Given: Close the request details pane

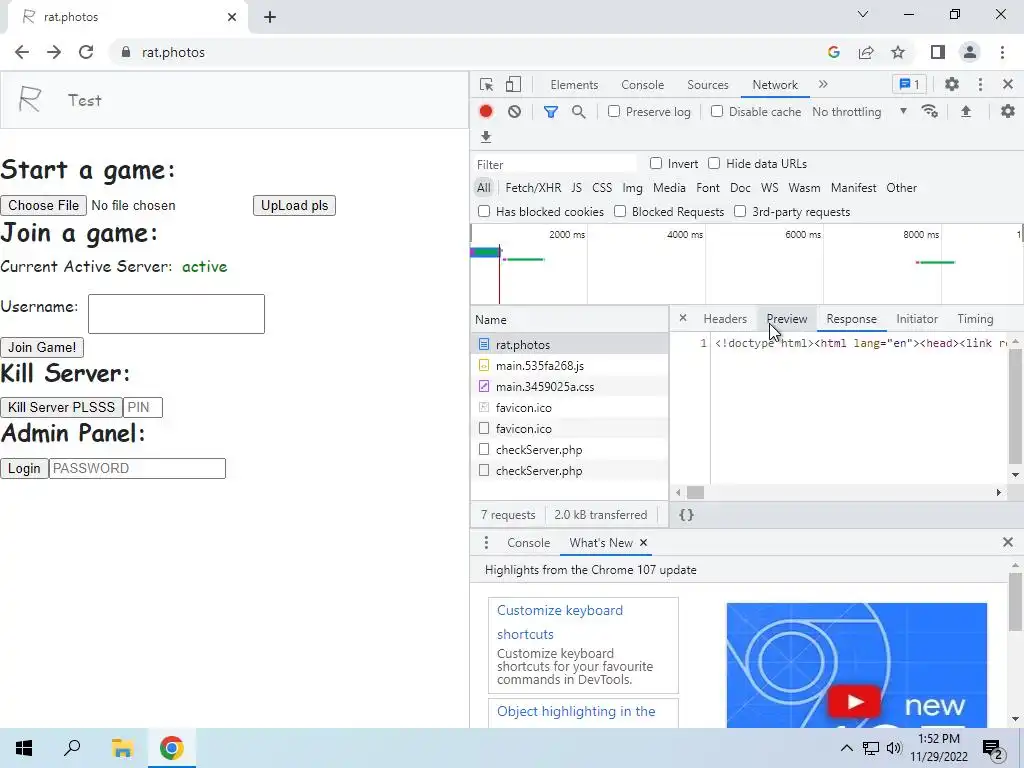Looking at the screenshot, I should click(683, 318).
